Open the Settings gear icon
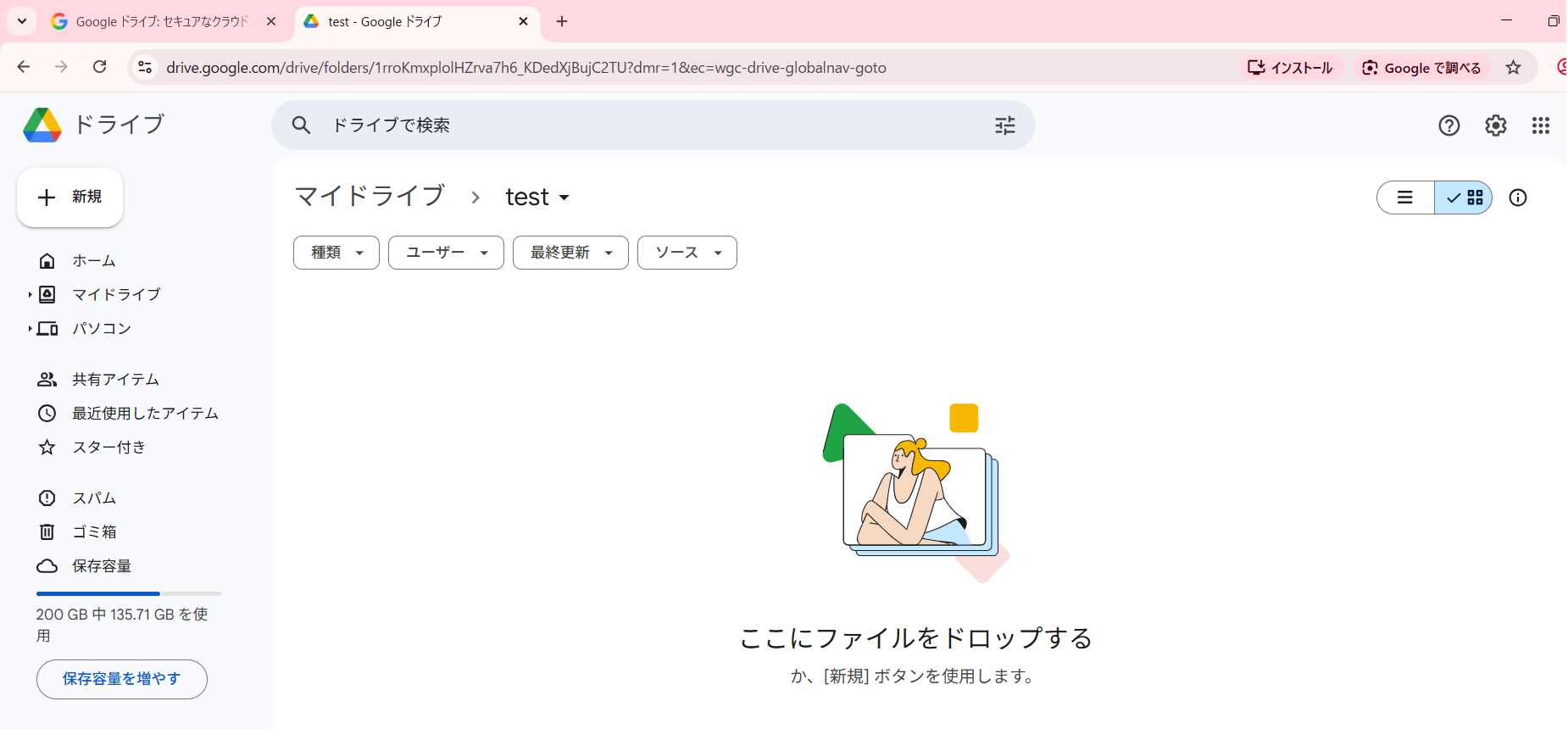This screenshot has height=729, width=1568. pos(1496,125)
